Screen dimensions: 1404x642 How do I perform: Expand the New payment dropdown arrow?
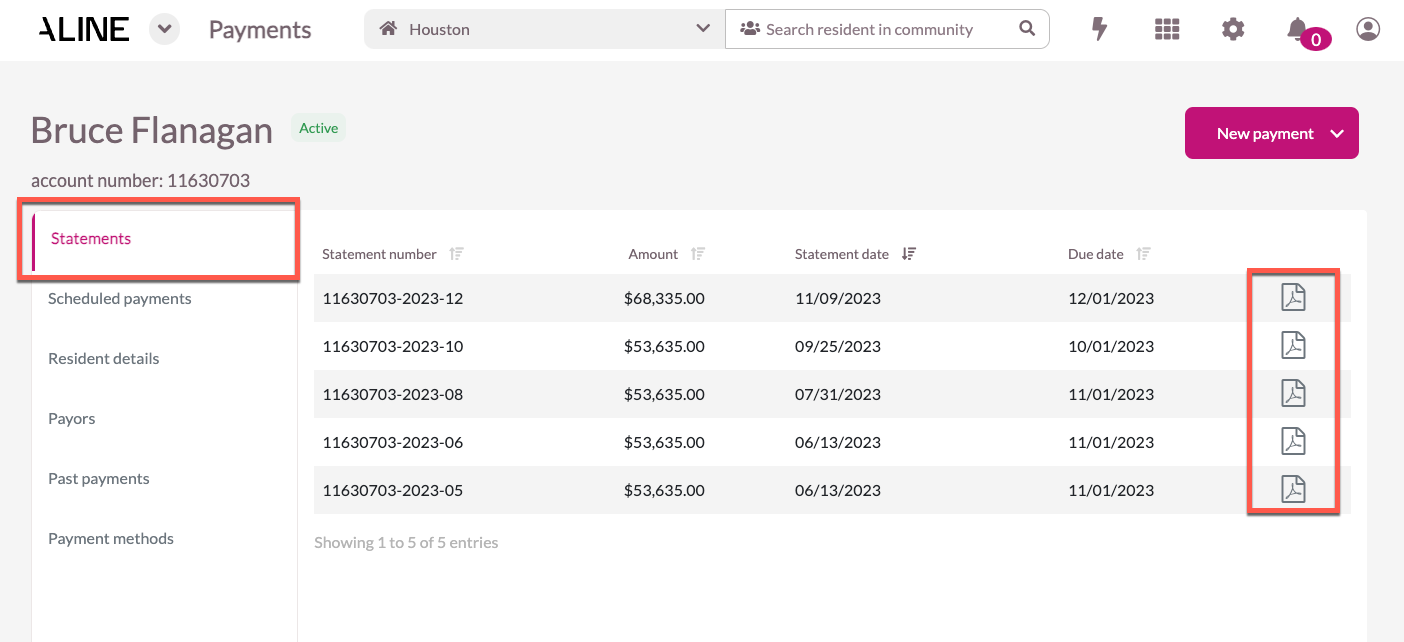coord(1338,133)
